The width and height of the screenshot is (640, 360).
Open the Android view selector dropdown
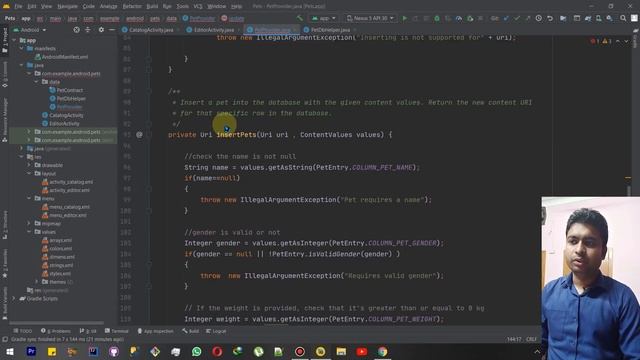click(x=30, y=30)
